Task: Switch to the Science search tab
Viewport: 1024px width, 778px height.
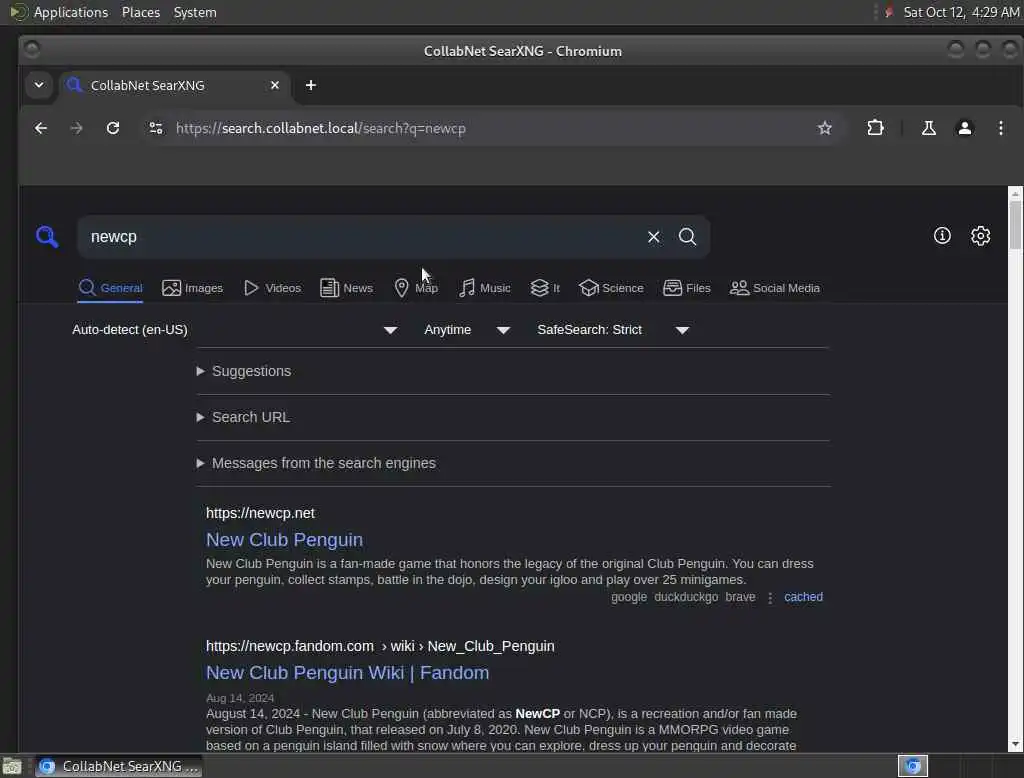Action: (x=611, y=288)
